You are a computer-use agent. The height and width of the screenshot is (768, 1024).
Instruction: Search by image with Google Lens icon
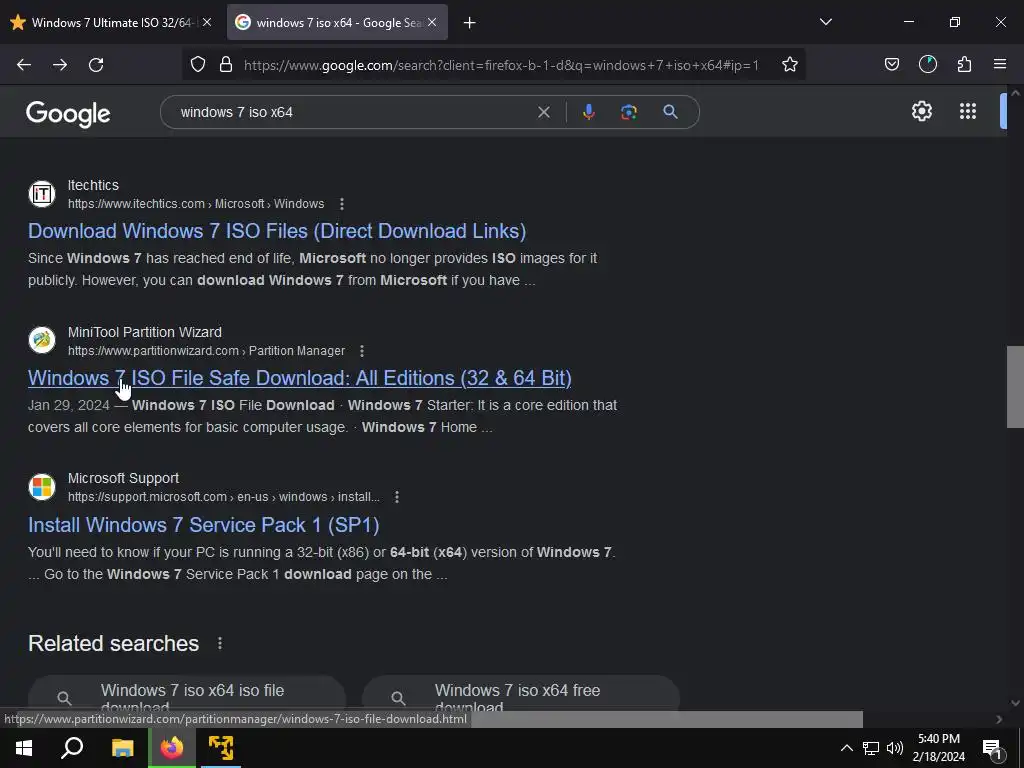pos(628,112)
